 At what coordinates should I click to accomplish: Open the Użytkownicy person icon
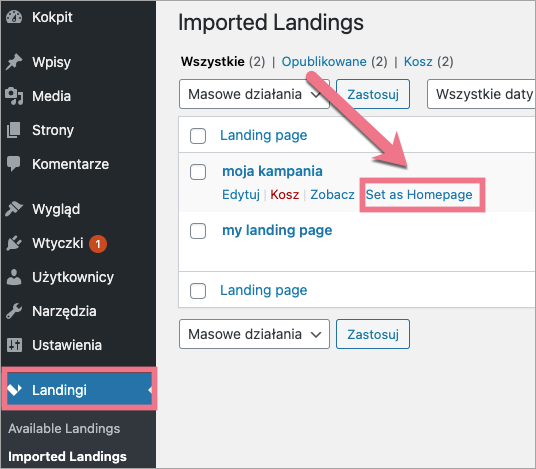tap(14, 277)
